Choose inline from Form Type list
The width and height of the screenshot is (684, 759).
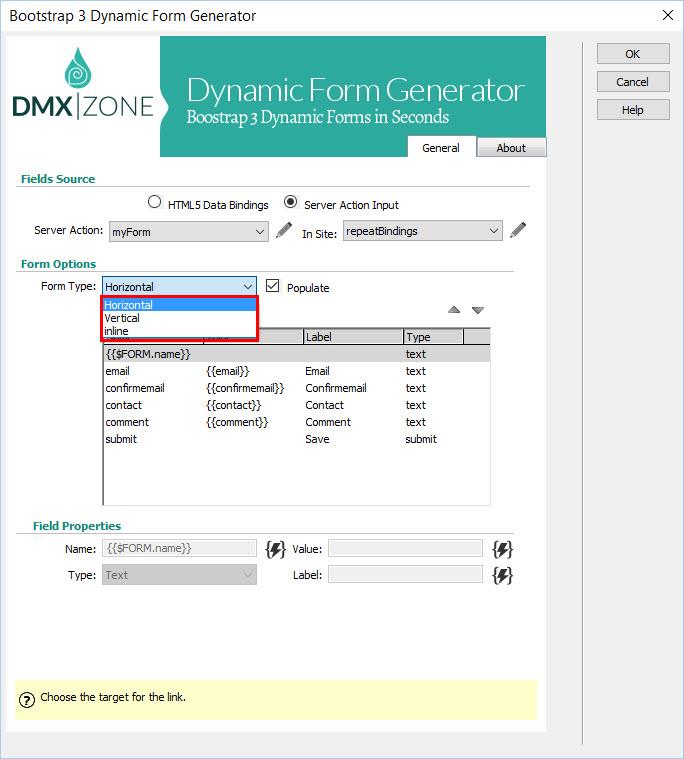pos(179,331)
